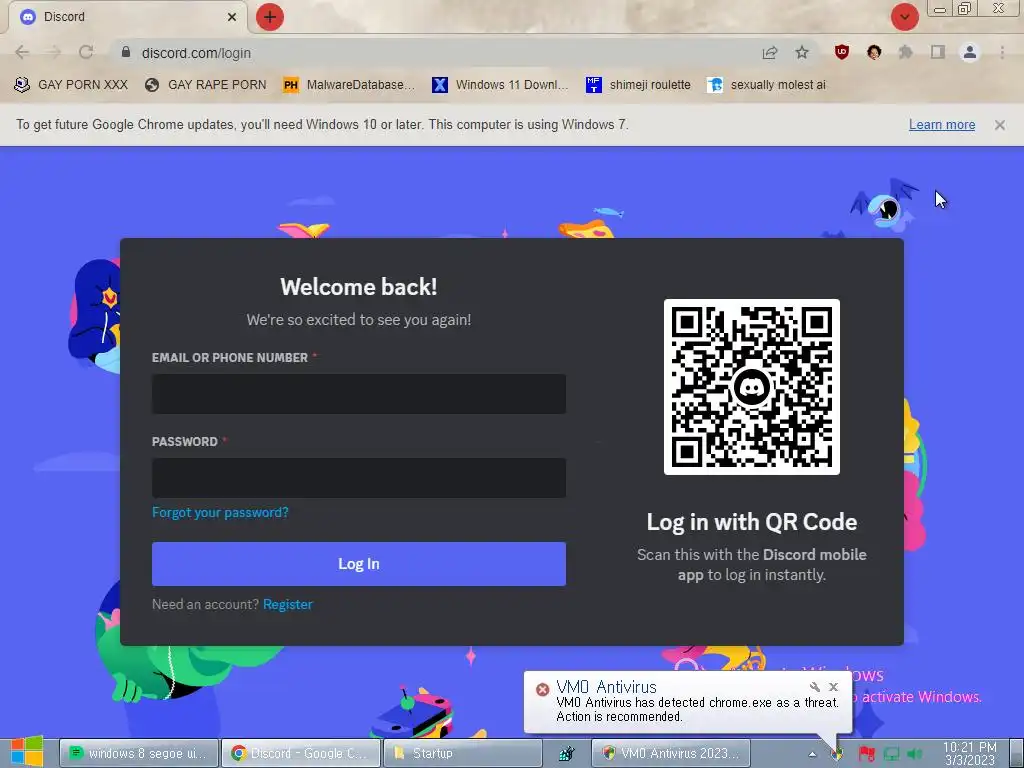Click the Show desktop strip
Viewport: 1024px width, 768px height.
(1016, 753)
